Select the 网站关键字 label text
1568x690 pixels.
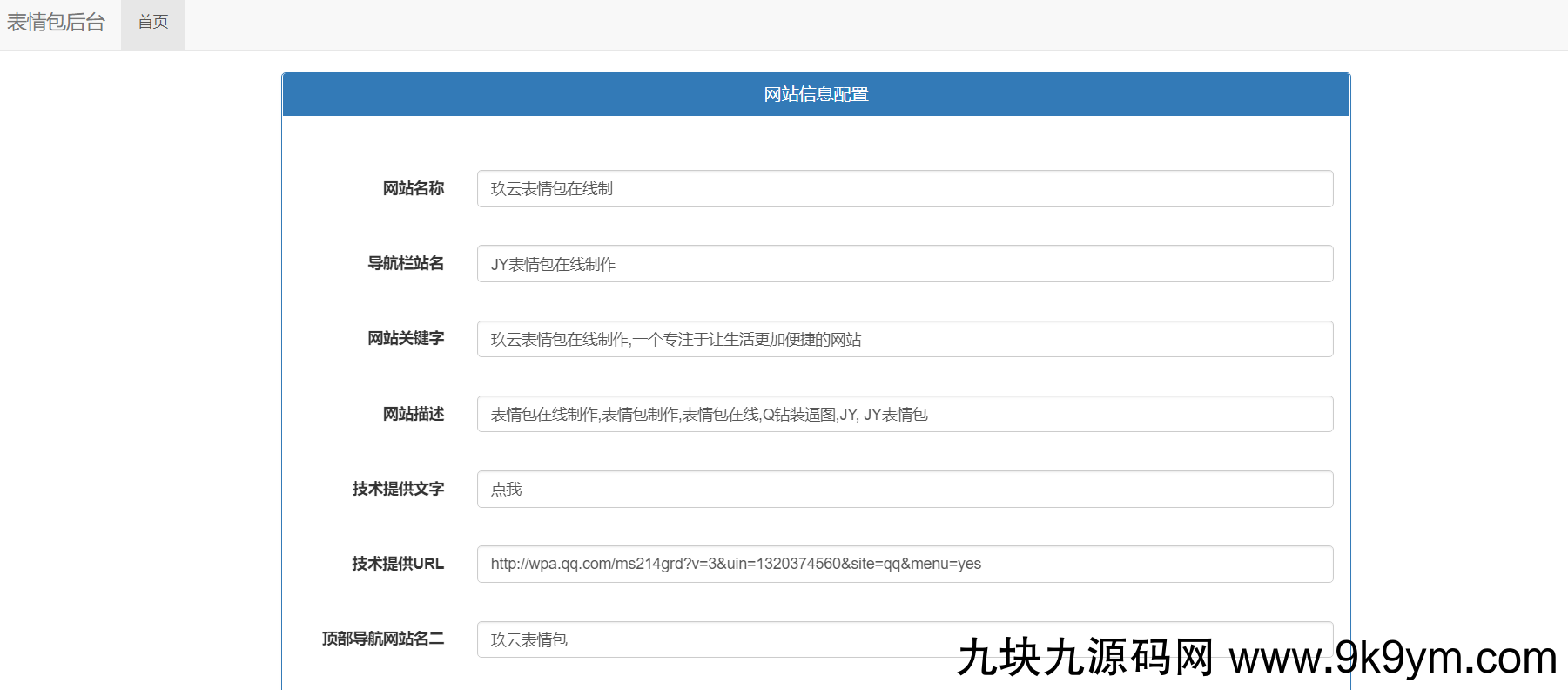tap(406, 338)
